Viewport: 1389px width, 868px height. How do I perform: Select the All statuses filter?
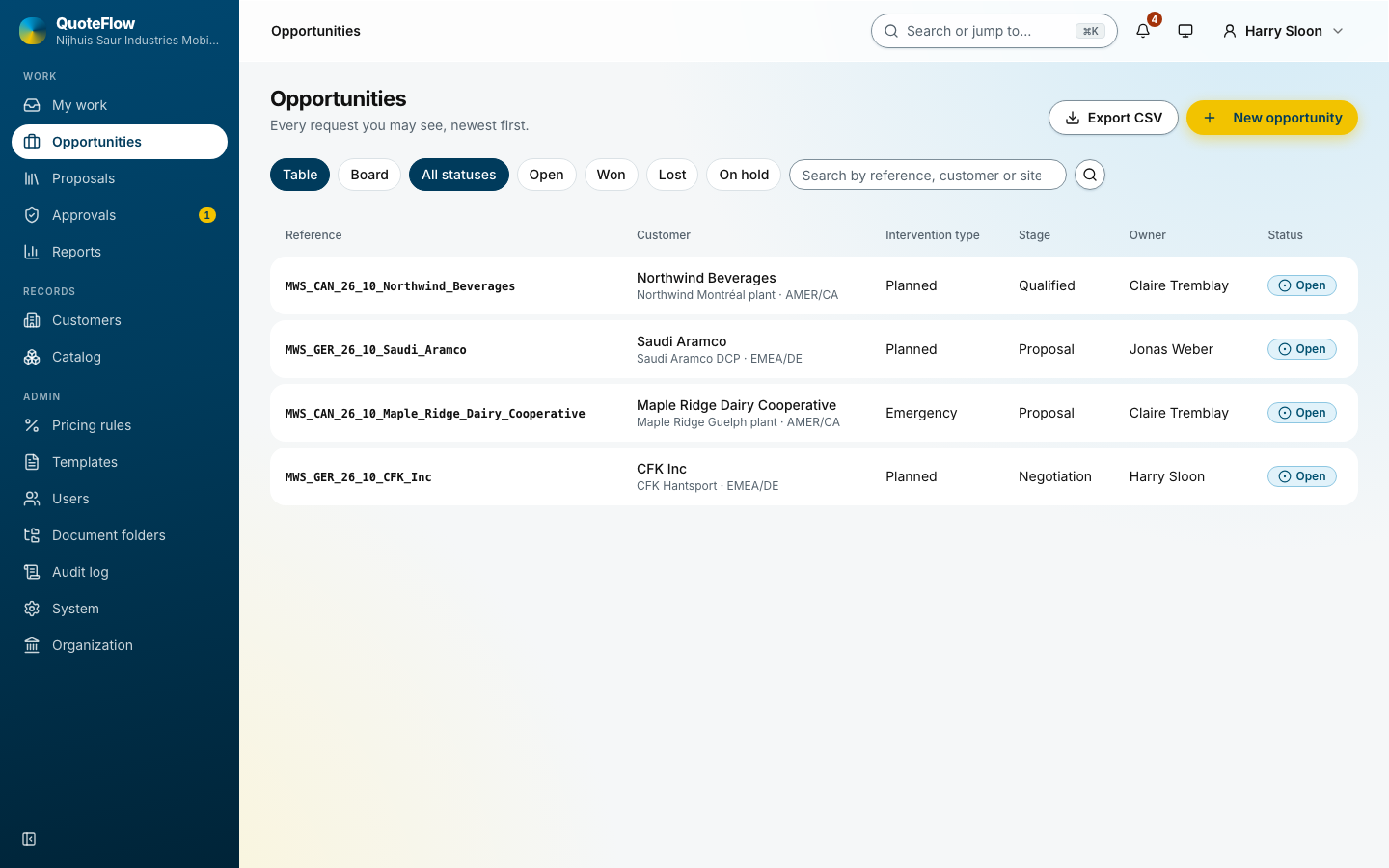459,175
